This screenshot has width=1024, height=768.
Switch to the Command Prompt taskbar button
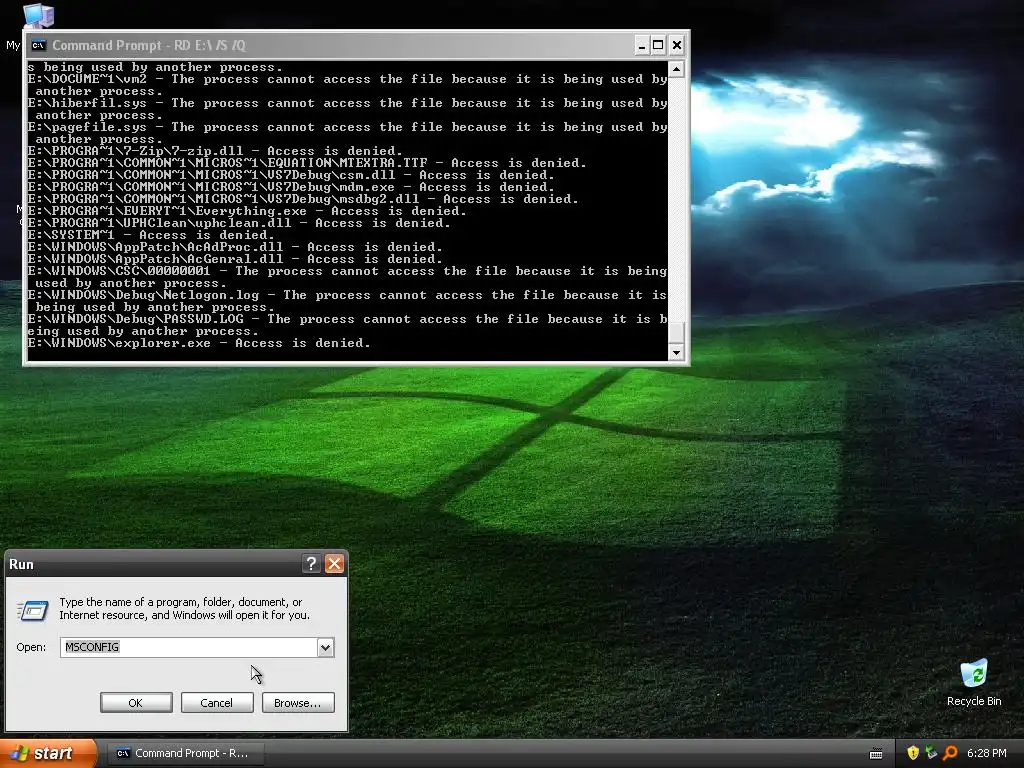(186, 753)
